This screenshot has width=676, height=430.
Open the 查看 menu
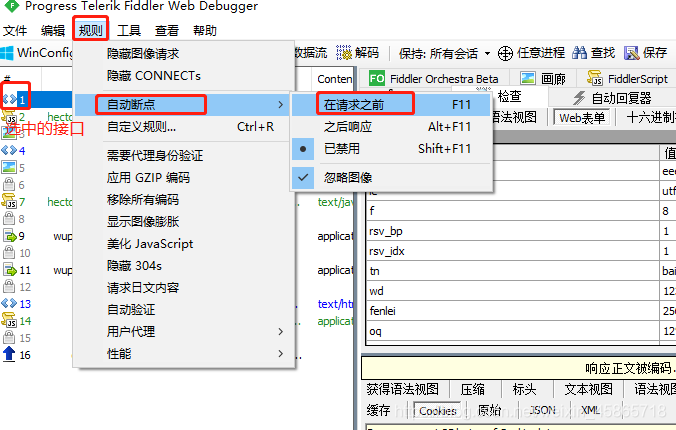coord(166,30)
